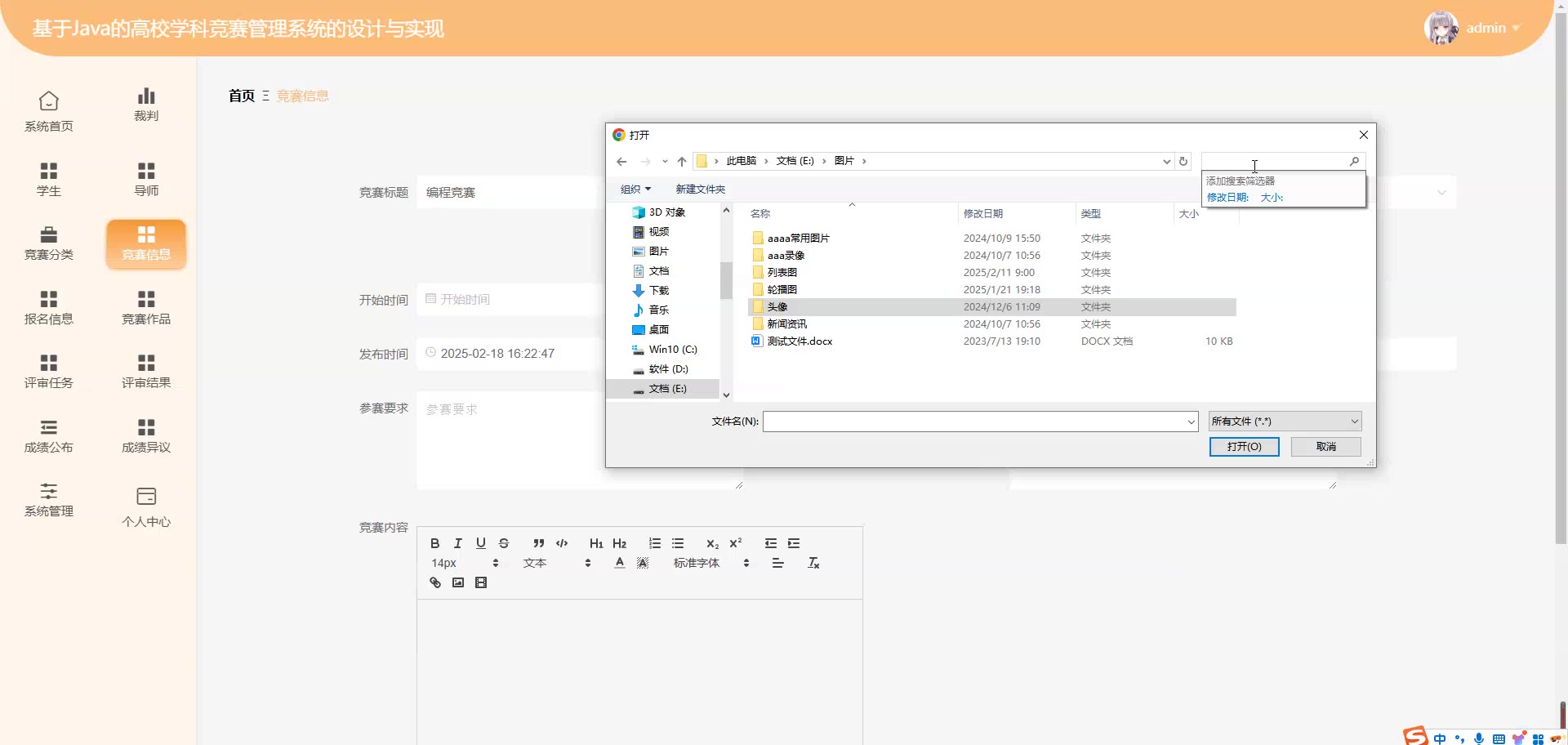Click the 首页 breadcrumb link

[242, 96]
